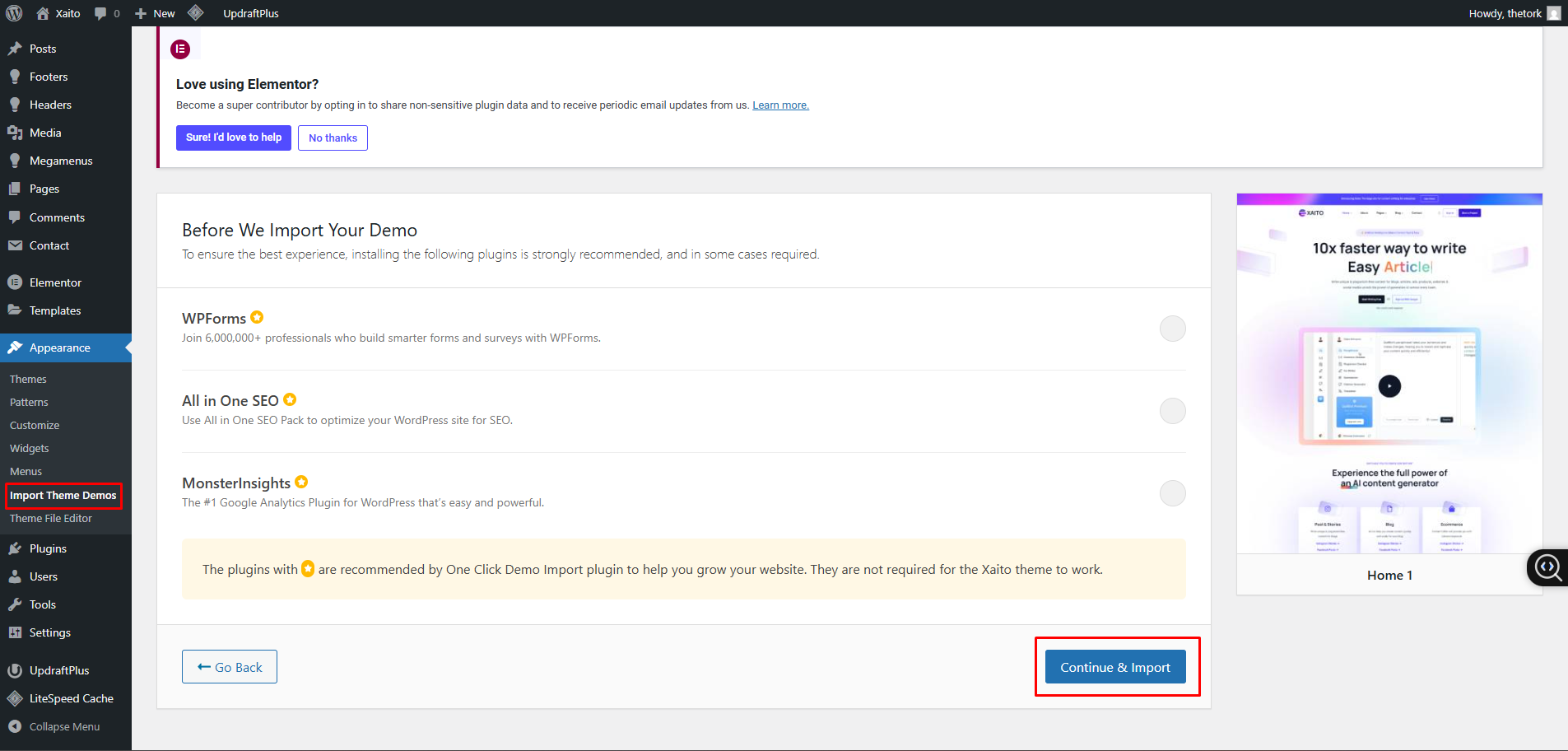Click the Continue & Import button

1114,667
